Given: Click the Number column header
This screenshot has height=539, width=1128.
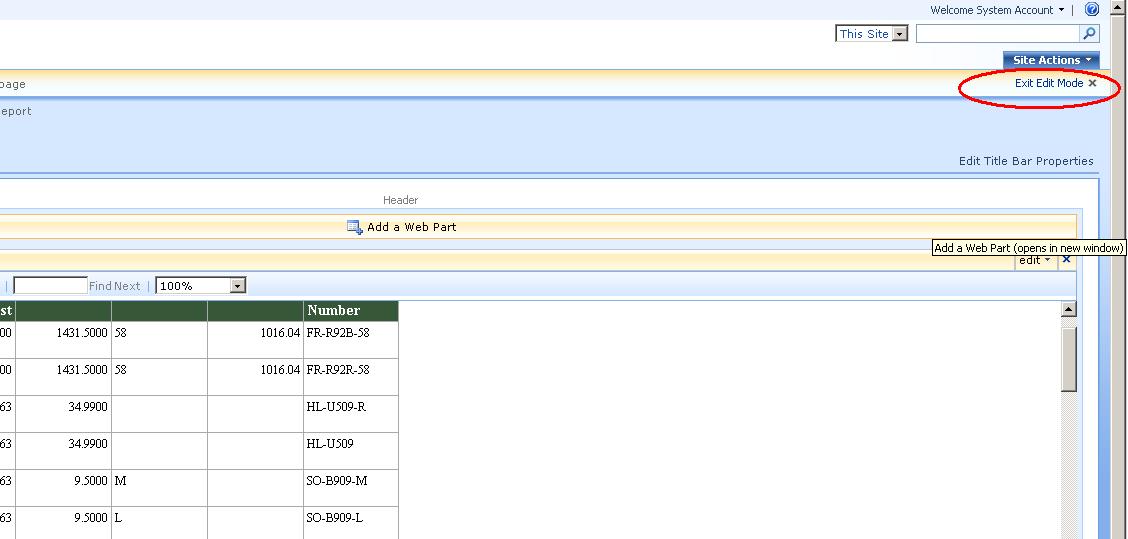Looking at the screenshot, I should 351,311.
